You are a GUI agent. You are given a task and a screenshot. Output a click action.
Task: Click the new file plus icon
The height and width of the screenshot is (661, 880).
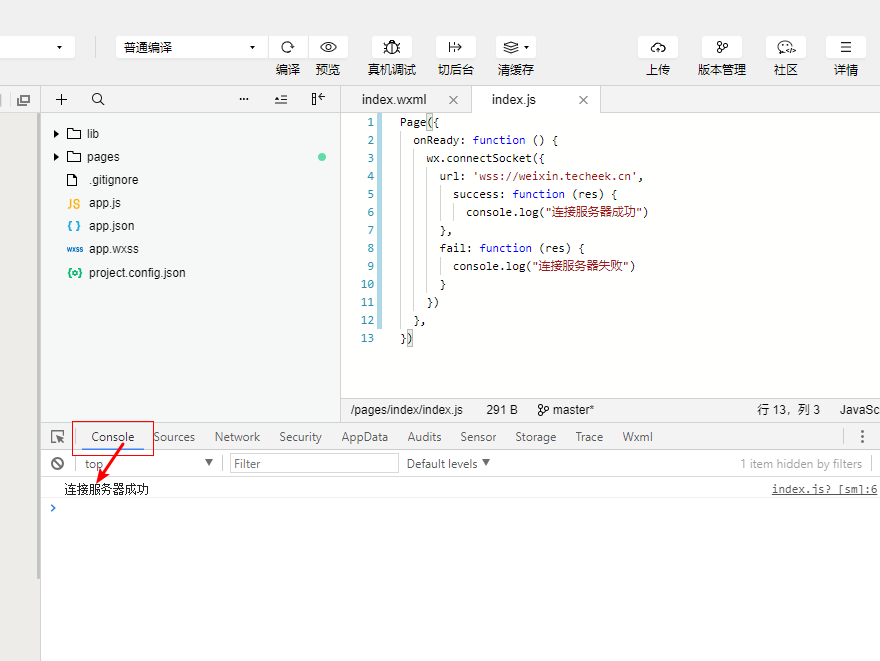point(61,99)
